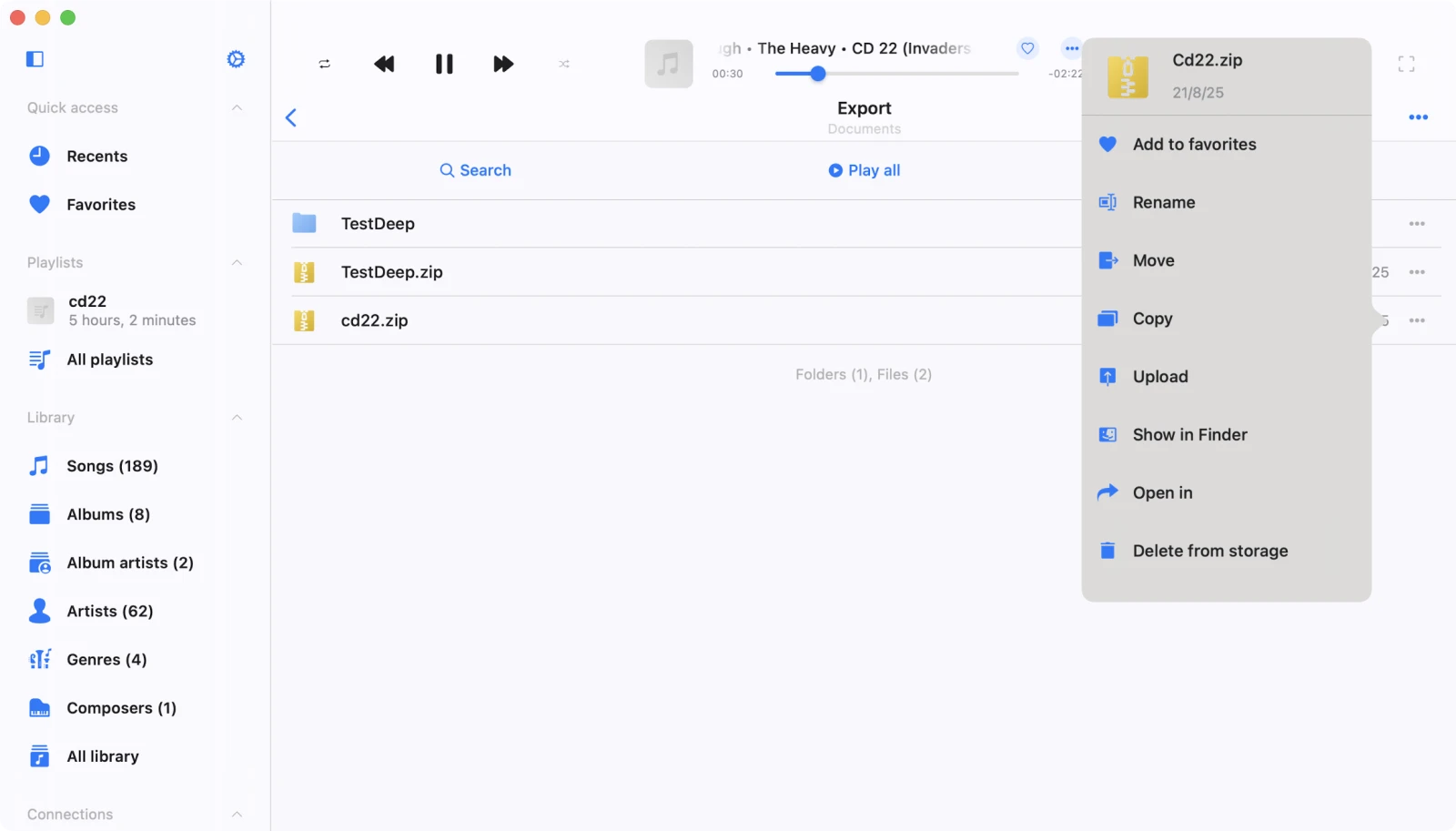
Task: Favorite the playing track with the heart
Action: [1027, 48]
